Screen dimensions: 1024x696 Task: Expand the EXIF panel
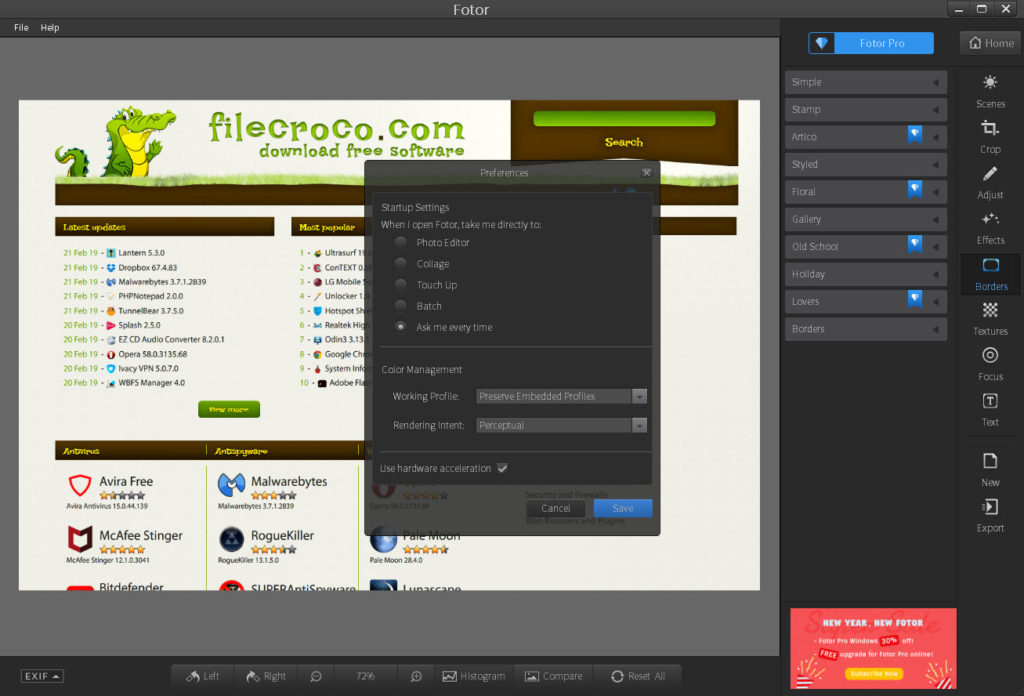point(42,676)
